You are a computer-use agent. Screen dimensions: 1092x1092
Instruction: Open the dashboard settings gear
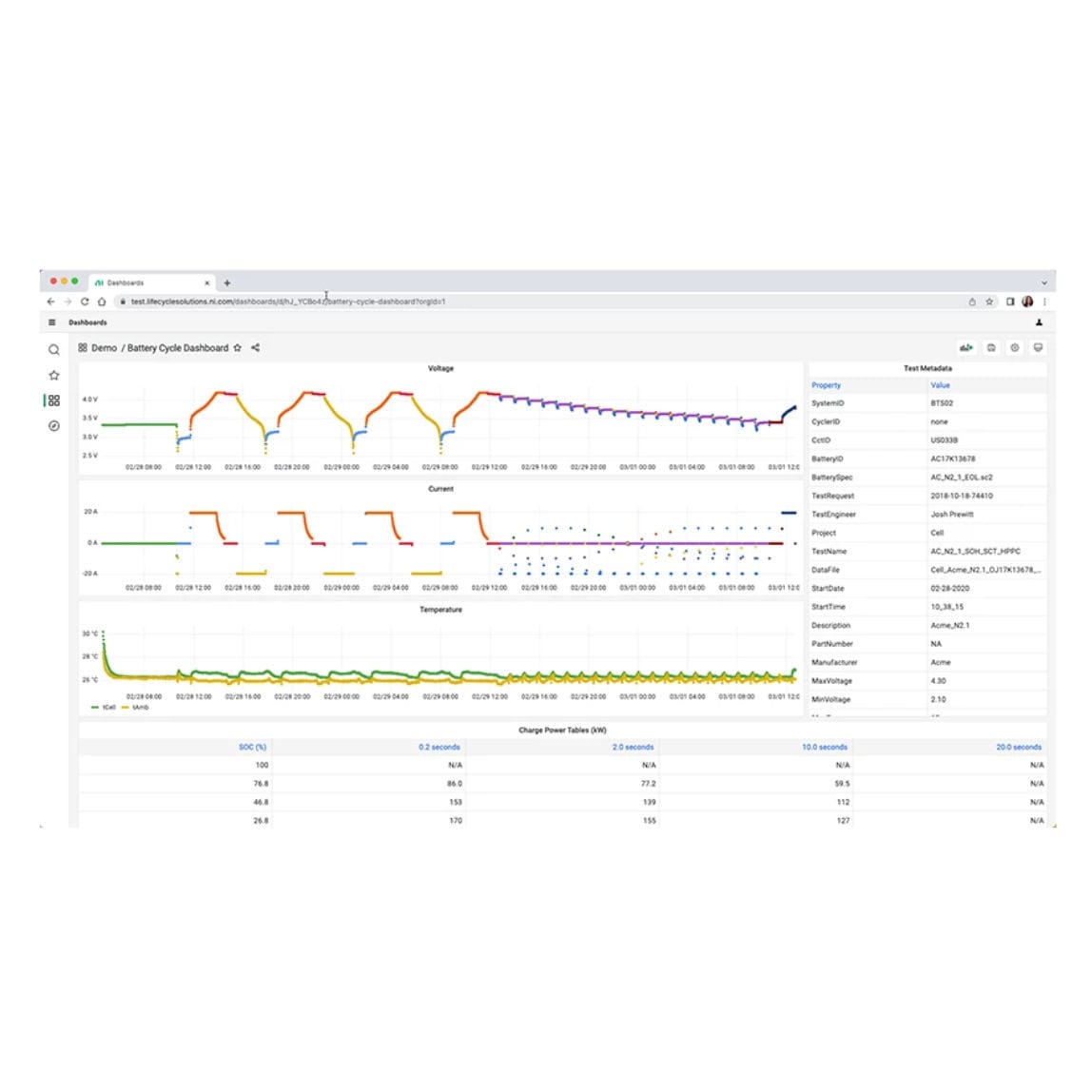[1012, 347]
